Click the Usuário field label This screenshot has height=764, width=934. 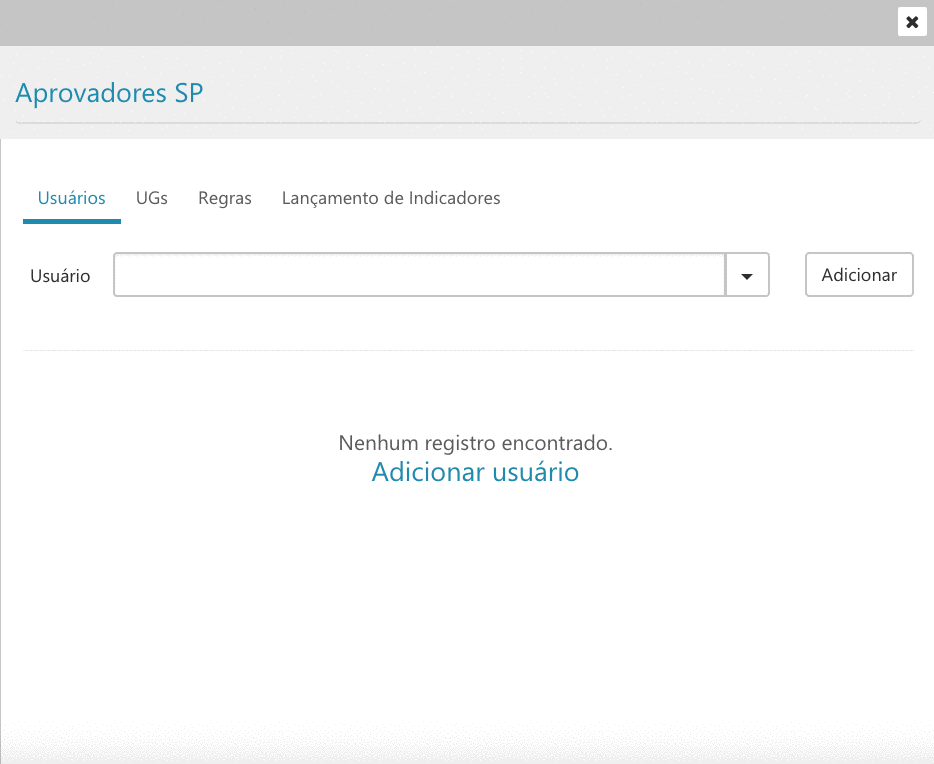tap(60, 276)
